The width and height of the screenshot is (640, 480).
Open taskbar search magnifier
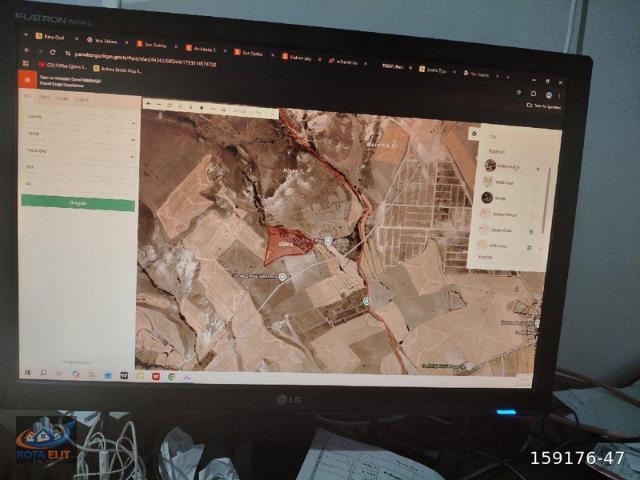tap(43, 373)
